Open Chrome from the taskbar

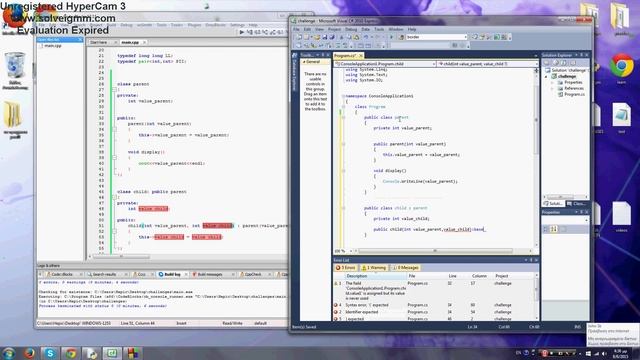click(x=71, y=353)
